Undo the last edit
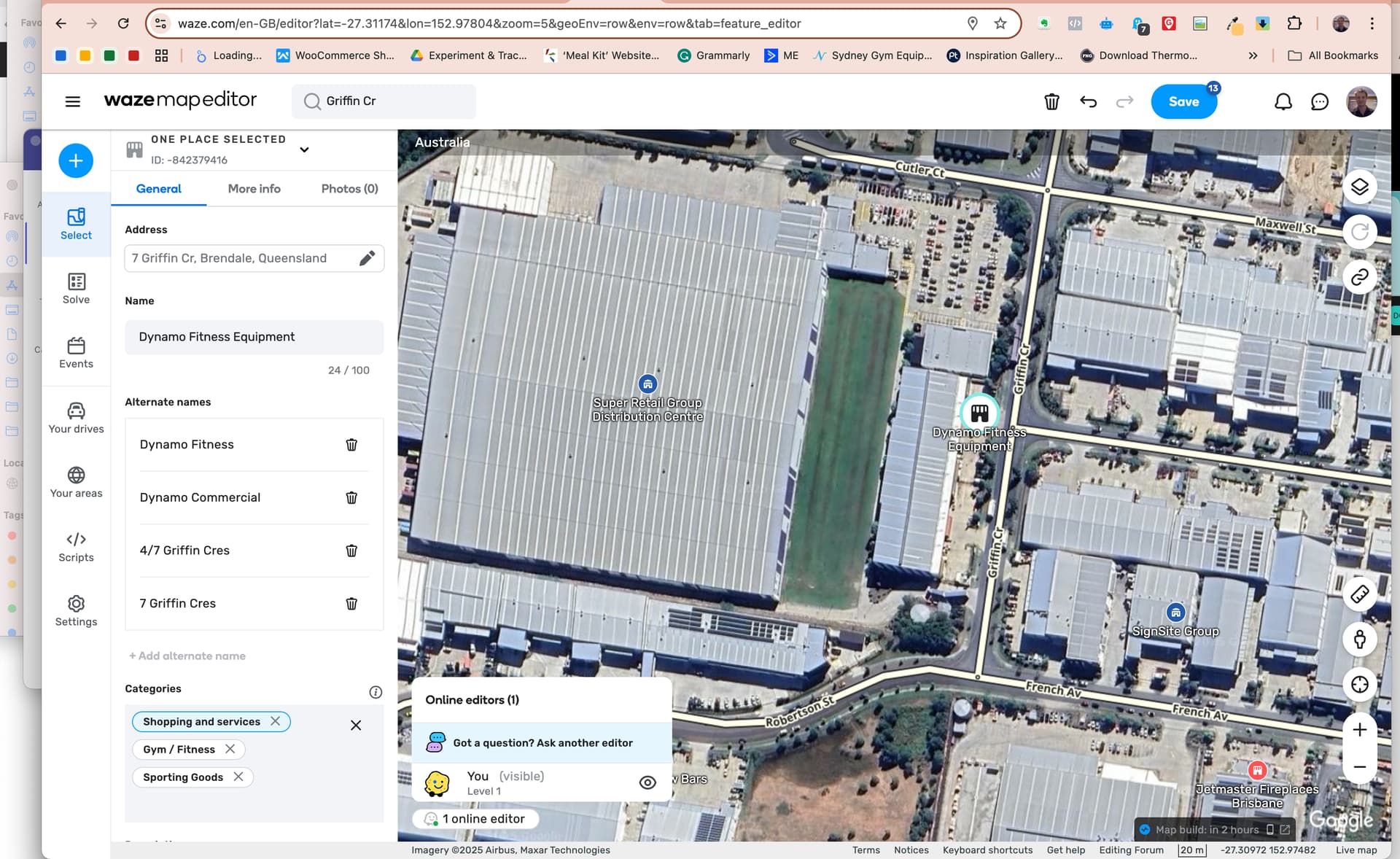Image resolution: width=1400 pixels, height=859 pixels. click(1088, 101)
